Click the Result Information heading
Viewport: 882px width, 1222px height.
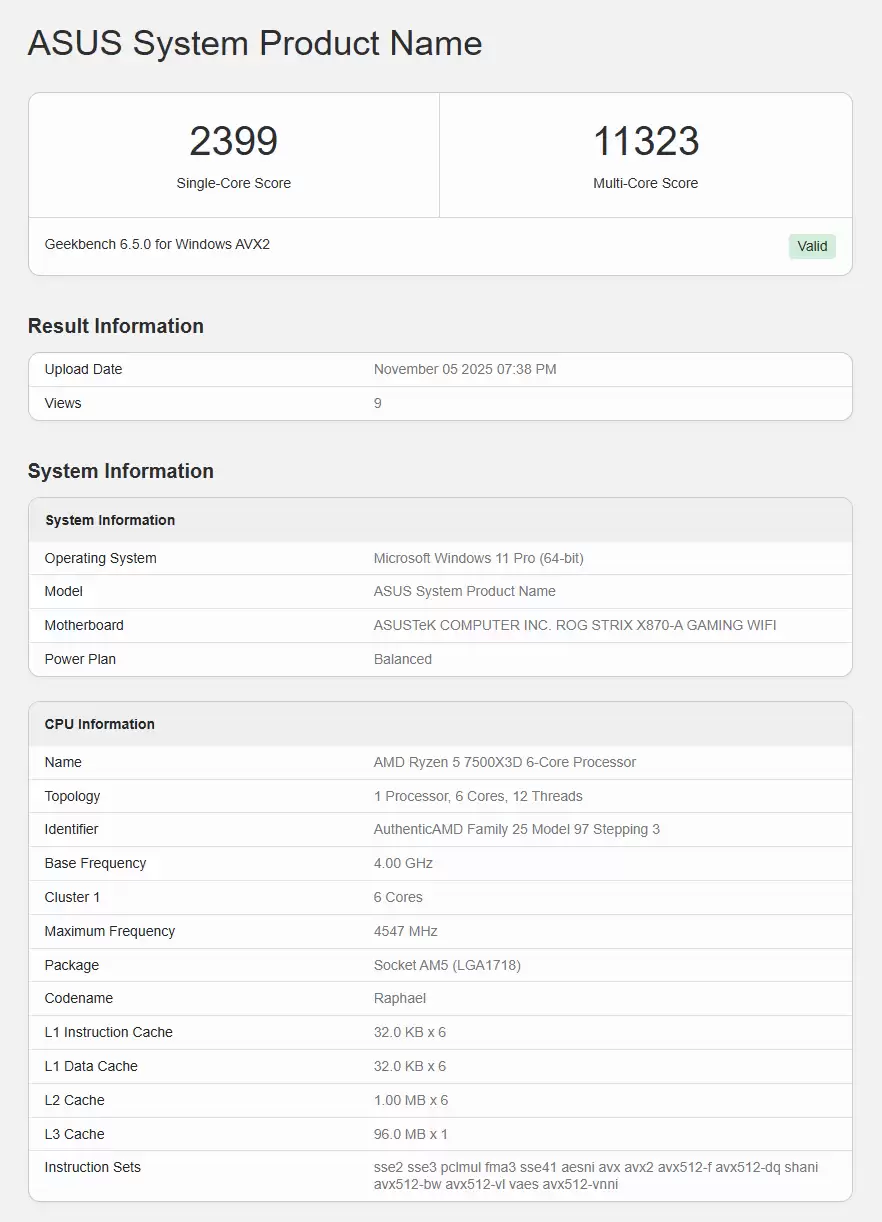(x=116, y=326)
